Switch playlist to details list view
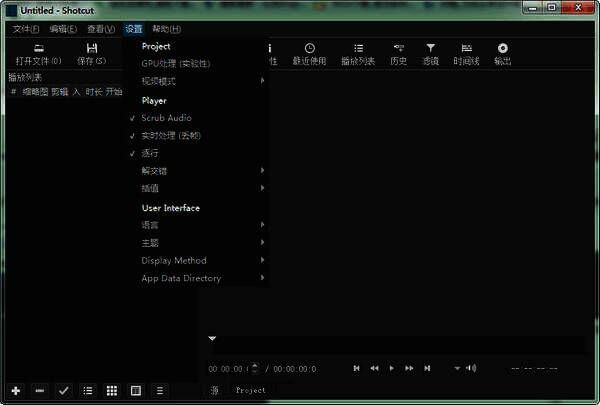The image size is (600, 405). [88, 390]
